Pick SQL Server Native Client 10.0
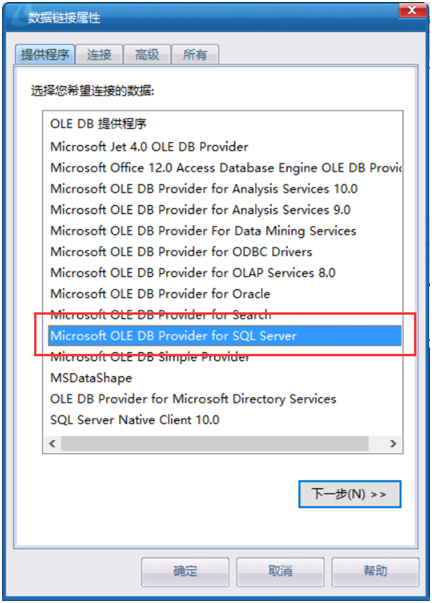This screenshot has height=603, width=432. [x=135, y=420]
